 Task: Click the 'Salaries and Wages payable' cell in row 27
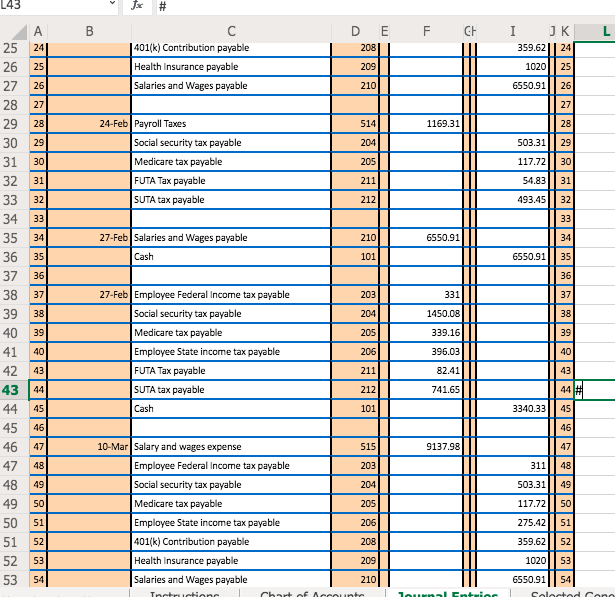pyautogui.click(x=231, y=86)
